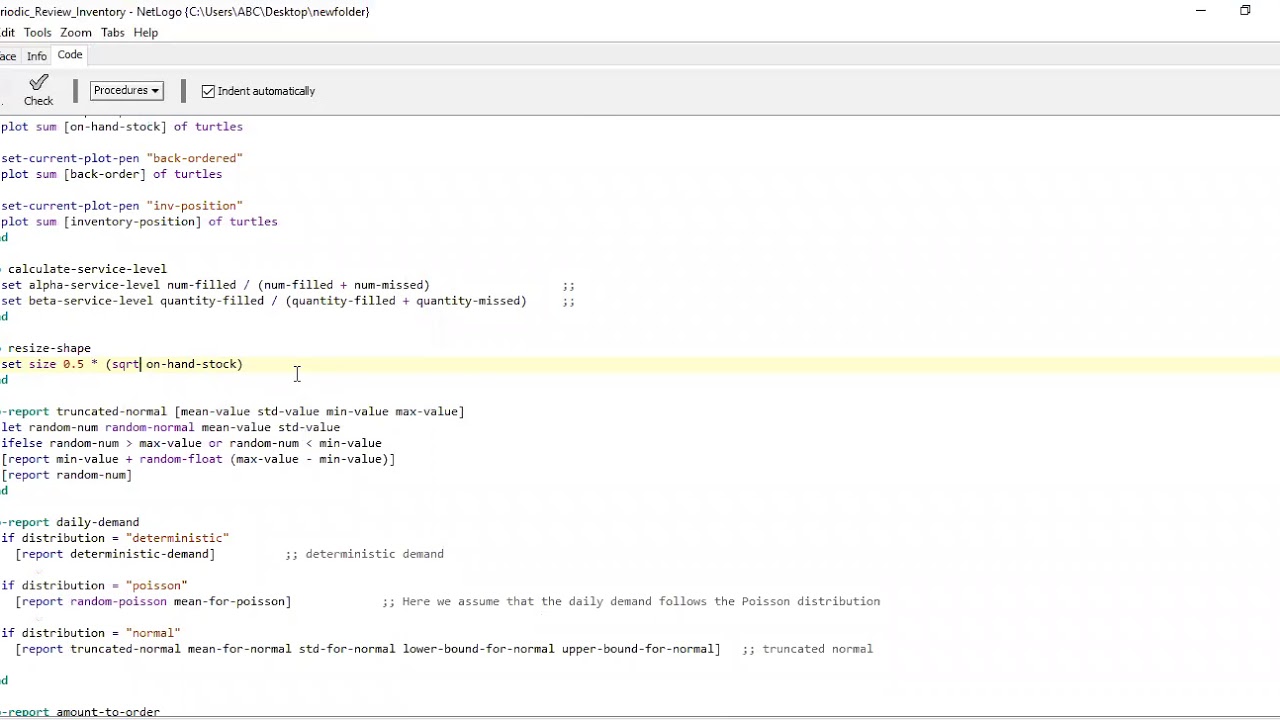The image size is (1280, 720).
Task: Click 'if distribution = "poisson"' line
Action: [94, 586]
